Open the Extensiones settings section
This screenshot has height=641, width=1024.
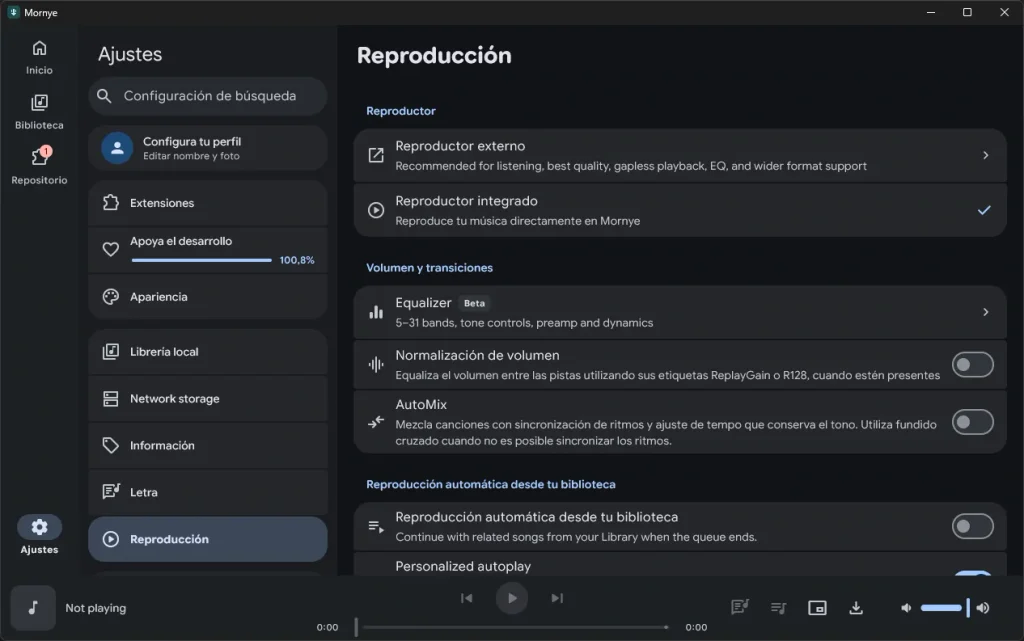pyautogui.click(x=208, y=203)
